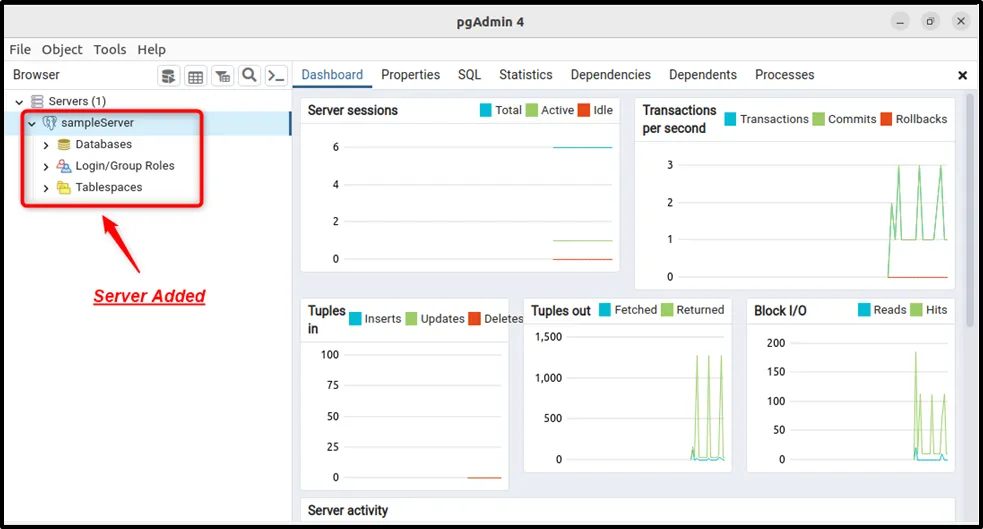Select the Tablespaces tree label
The width and height of the screenshot is (983, 529).
tap(108, 188)
